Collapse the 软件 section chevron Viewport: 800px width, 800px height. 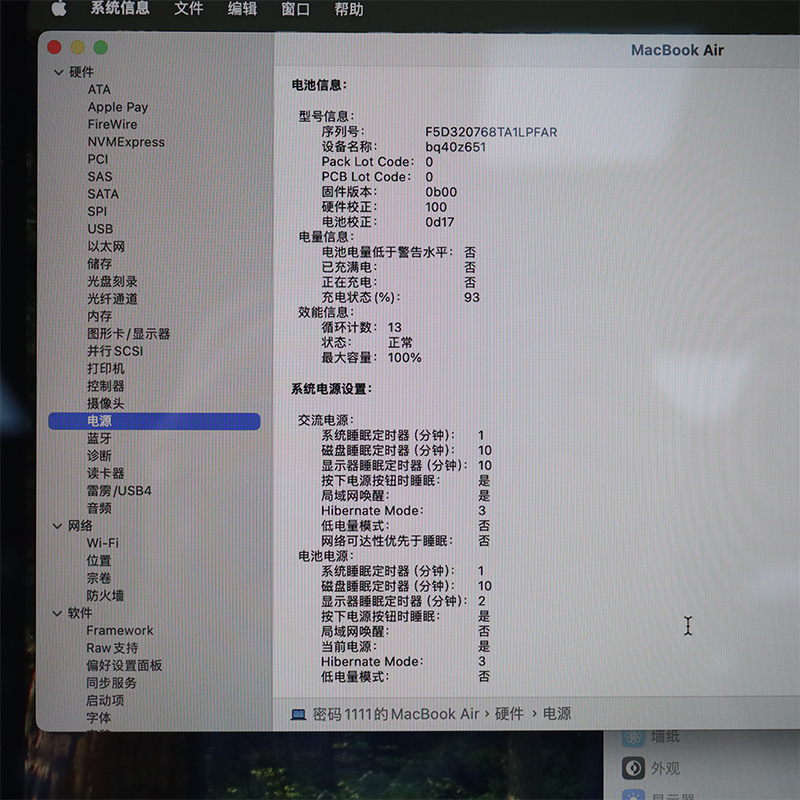coord(57,613)
